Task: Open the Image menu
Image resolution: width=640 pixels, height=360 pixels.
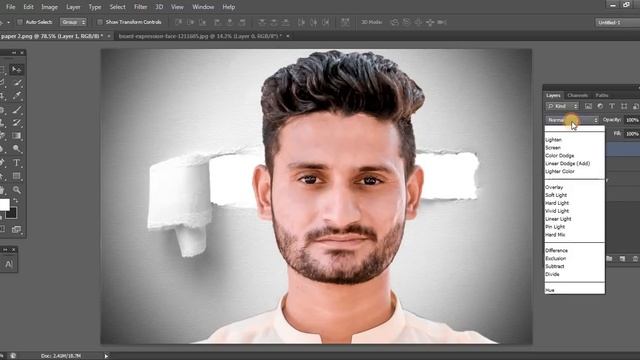Action: point(49,7)
